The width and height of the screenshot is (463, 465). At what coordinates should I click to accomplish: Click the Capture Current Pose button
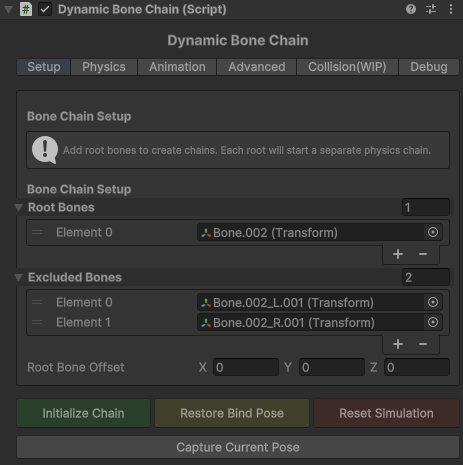[x=238, y=447]
